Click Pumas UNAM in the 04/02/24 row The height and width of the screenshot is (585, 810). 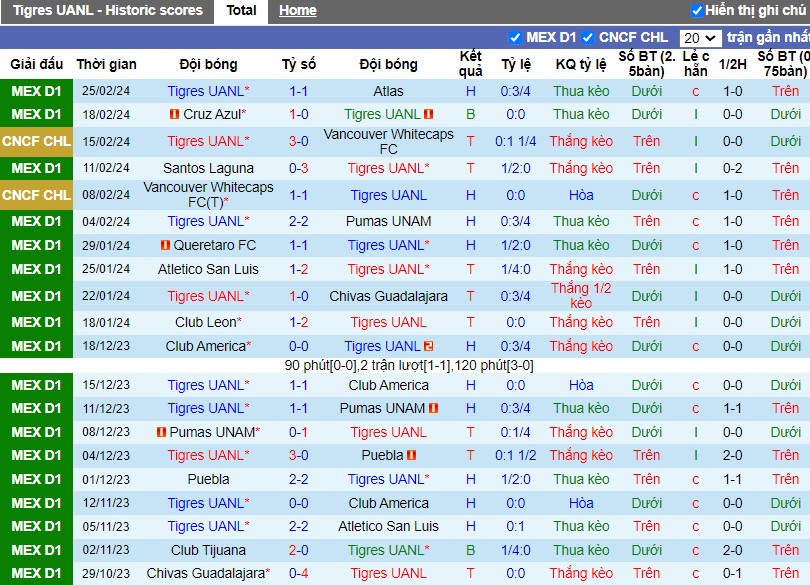point(388,221)
